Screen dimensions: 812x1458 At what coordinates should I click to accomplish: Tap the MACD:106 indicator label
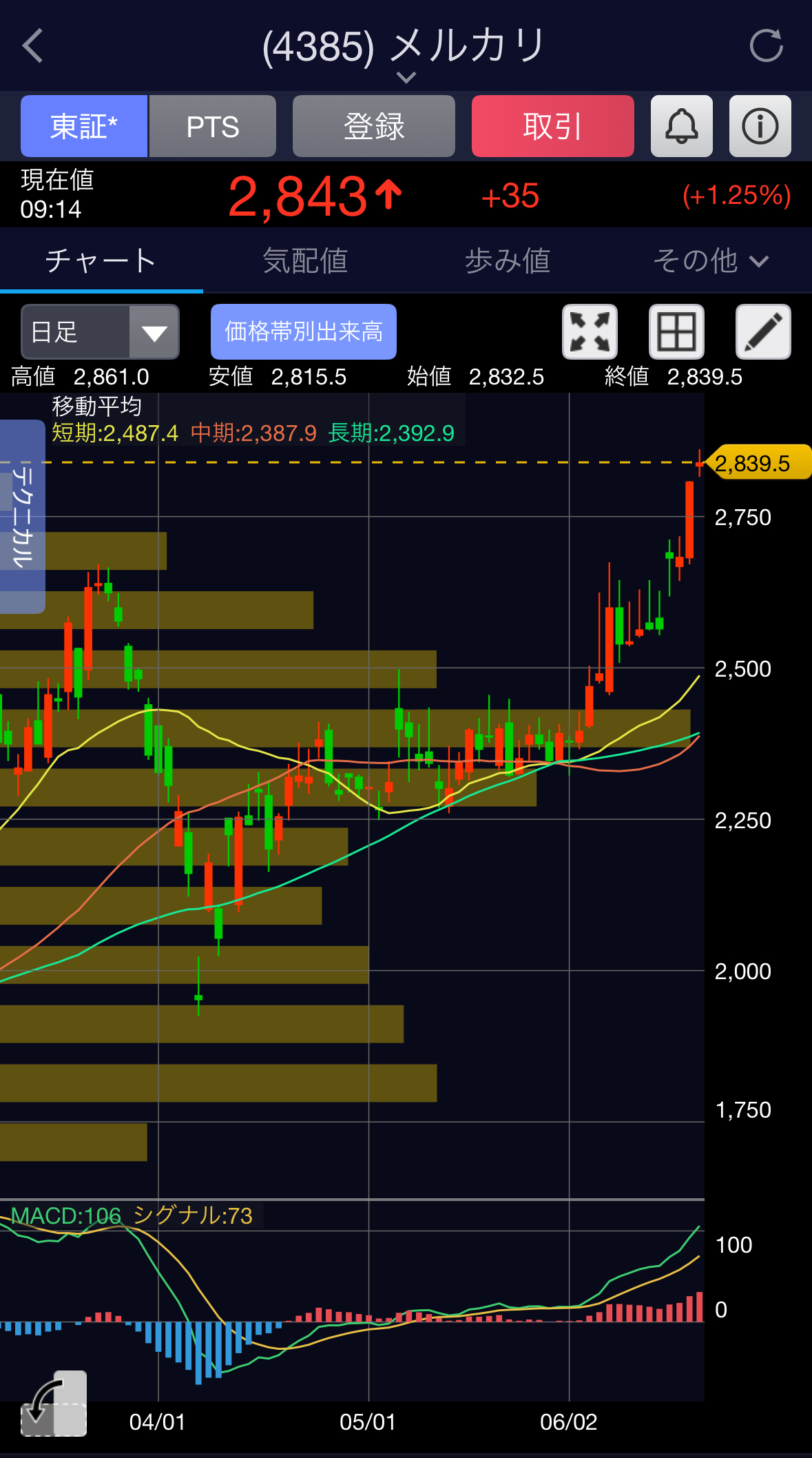pyautogui.click(x=66, y=1215)
